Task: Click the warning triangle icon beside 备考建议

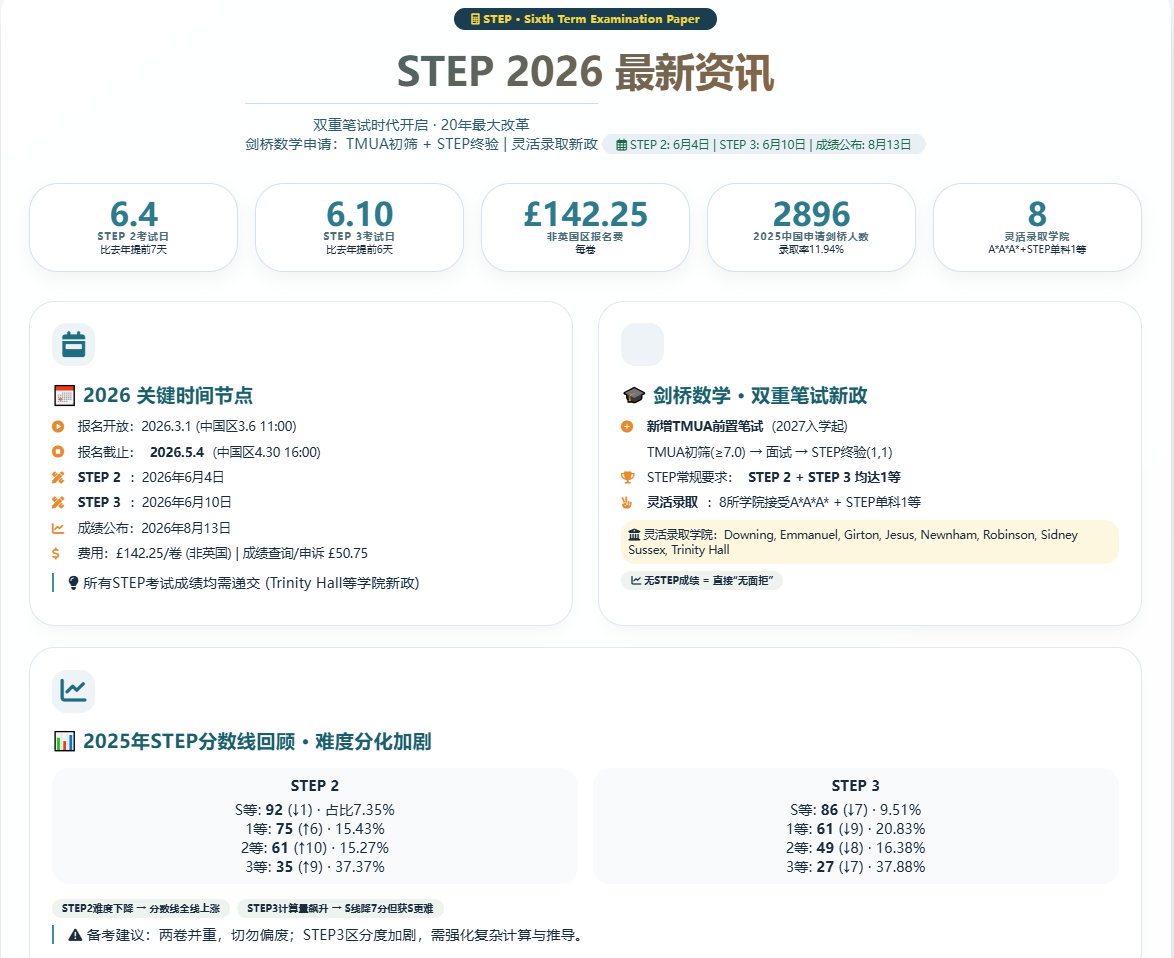Action: 75,935
